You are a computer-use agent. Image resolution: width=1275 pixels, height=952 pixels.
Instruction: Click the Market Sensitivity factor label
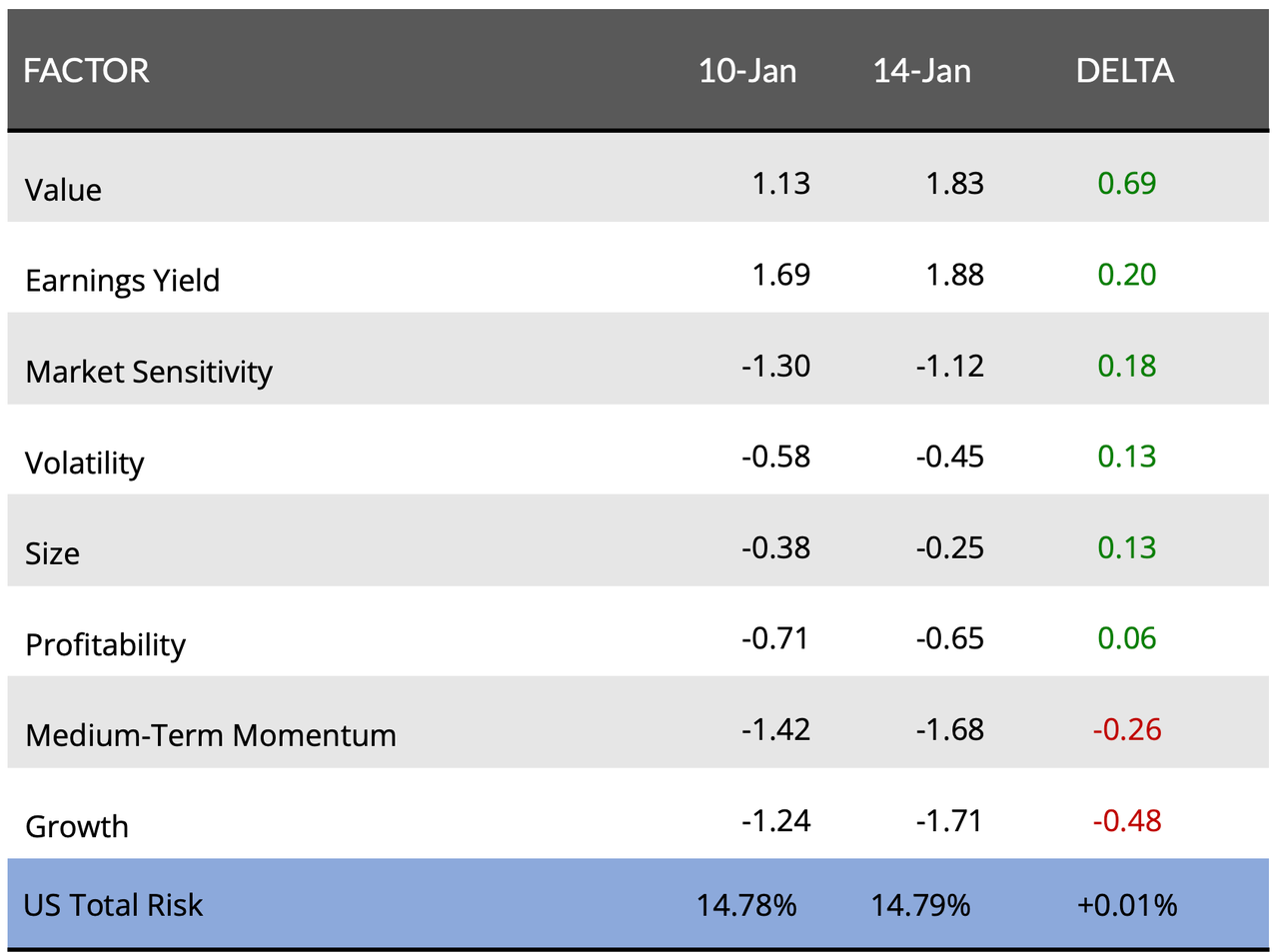pos(149,372)
